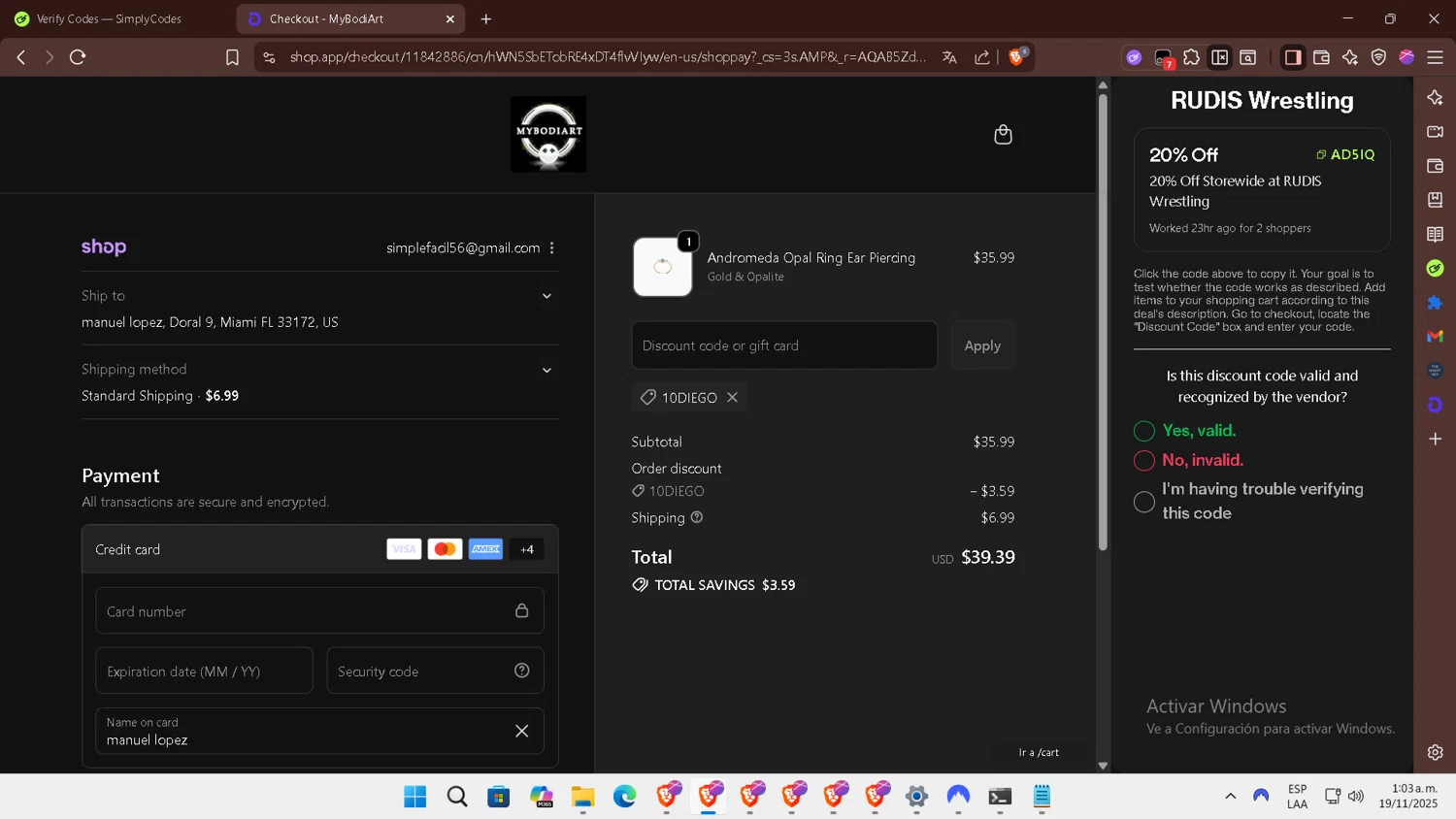Open sidebar settings gear icon
Image resolution: width=1456 pixels, height=819 pixels.
[x=1435, y=752]
